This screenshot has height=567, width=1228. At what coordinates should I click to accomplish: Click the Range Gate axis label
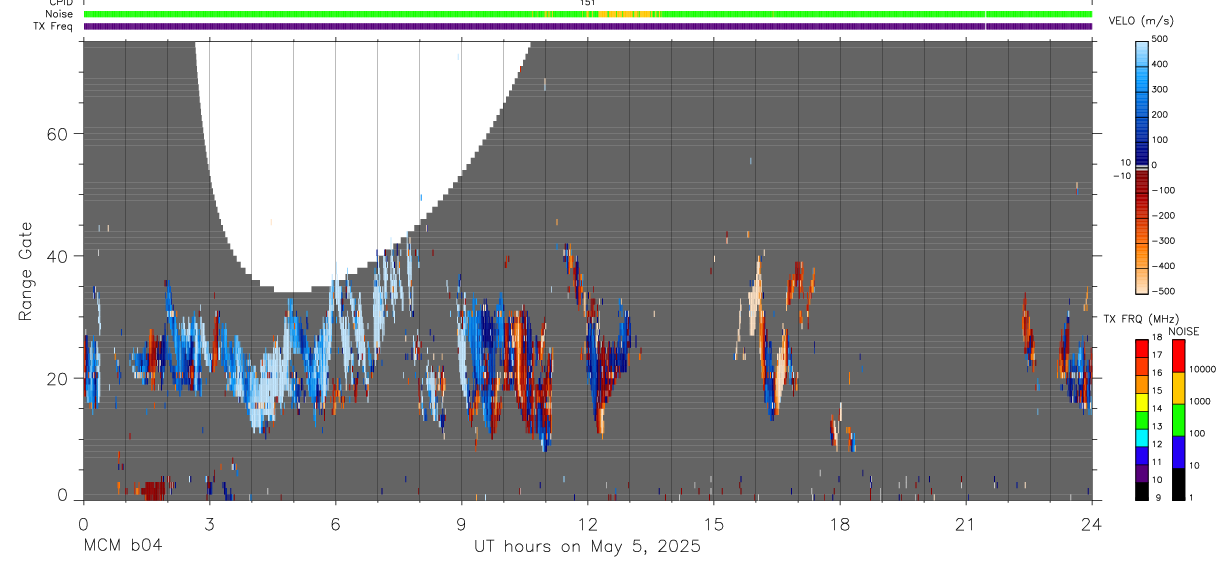[x=27, y=272]
